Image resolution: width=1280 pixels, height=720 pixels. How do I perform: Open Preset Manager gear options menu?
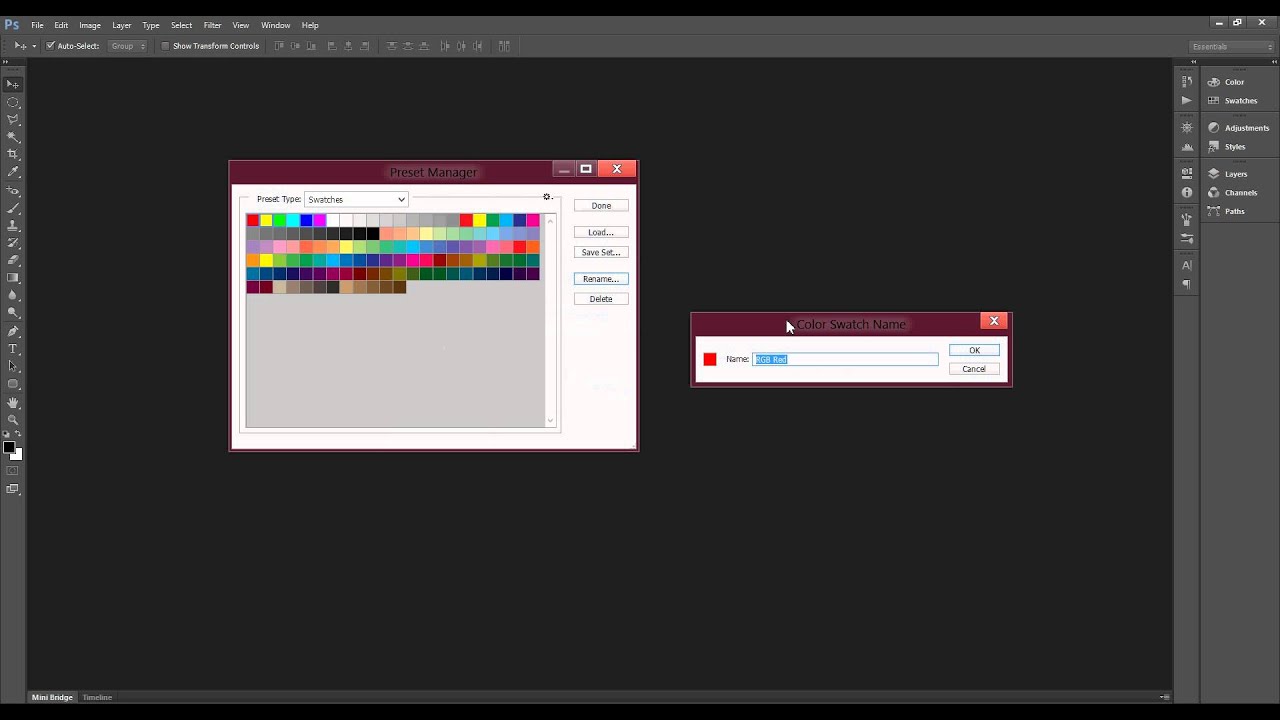point(547,198)
